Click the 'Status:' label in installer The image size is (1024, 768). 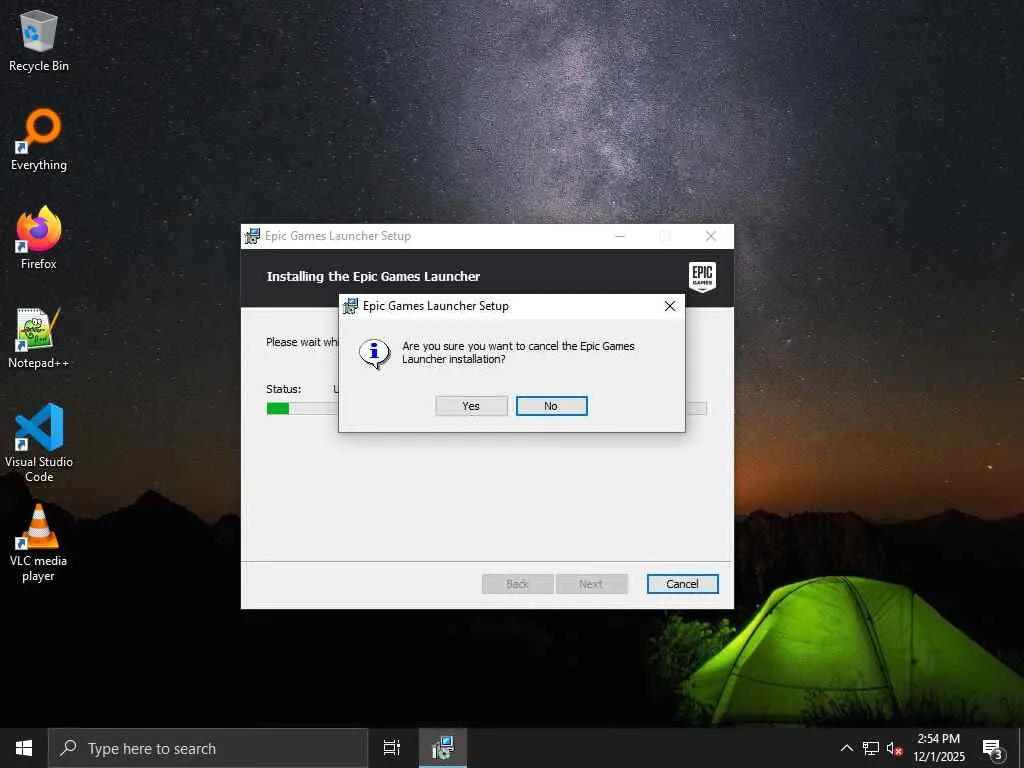pos(283,389)
